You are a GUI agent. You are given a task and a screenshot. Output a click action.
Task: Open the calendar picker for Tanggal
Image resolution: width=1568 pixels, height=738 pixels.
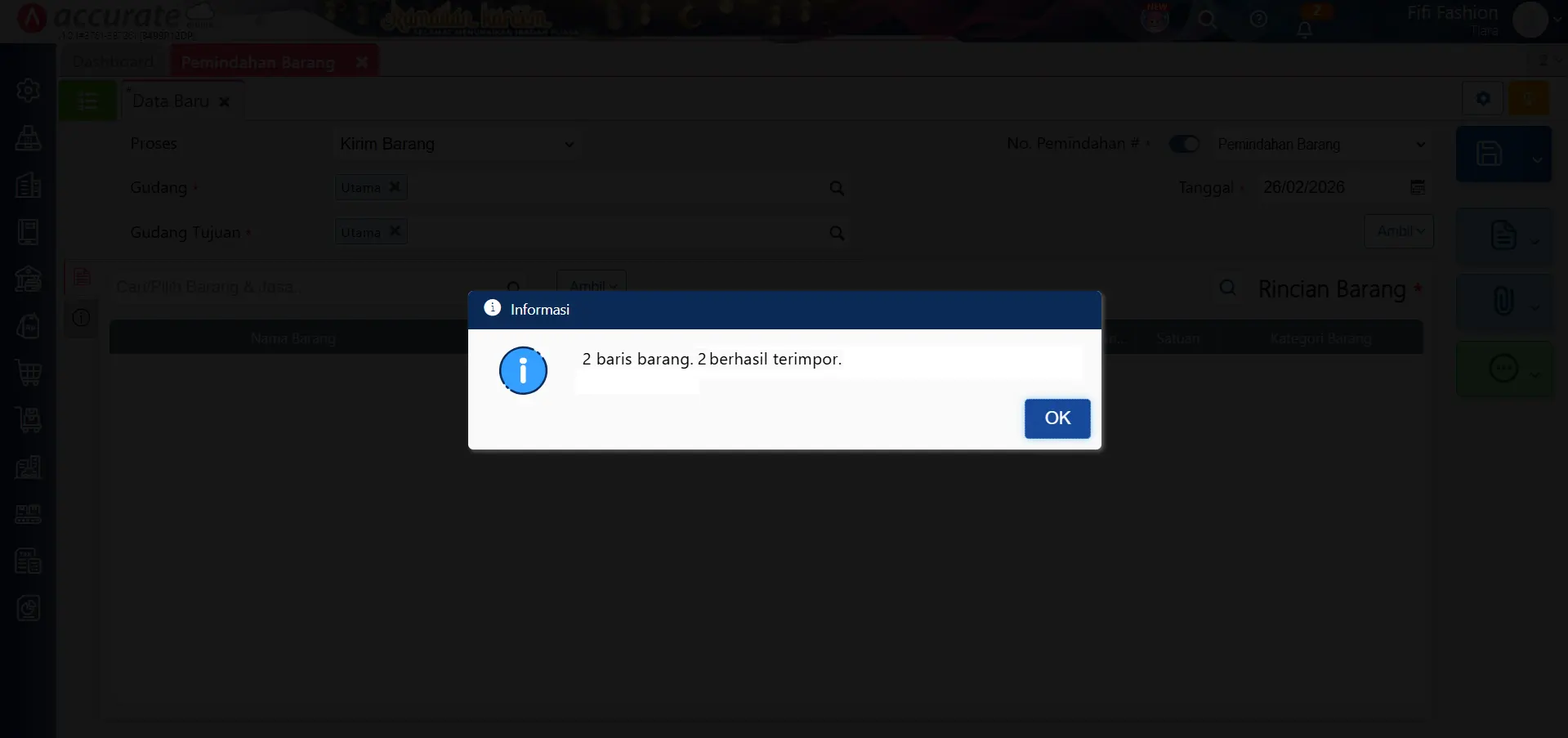(x=1418, y=187)
